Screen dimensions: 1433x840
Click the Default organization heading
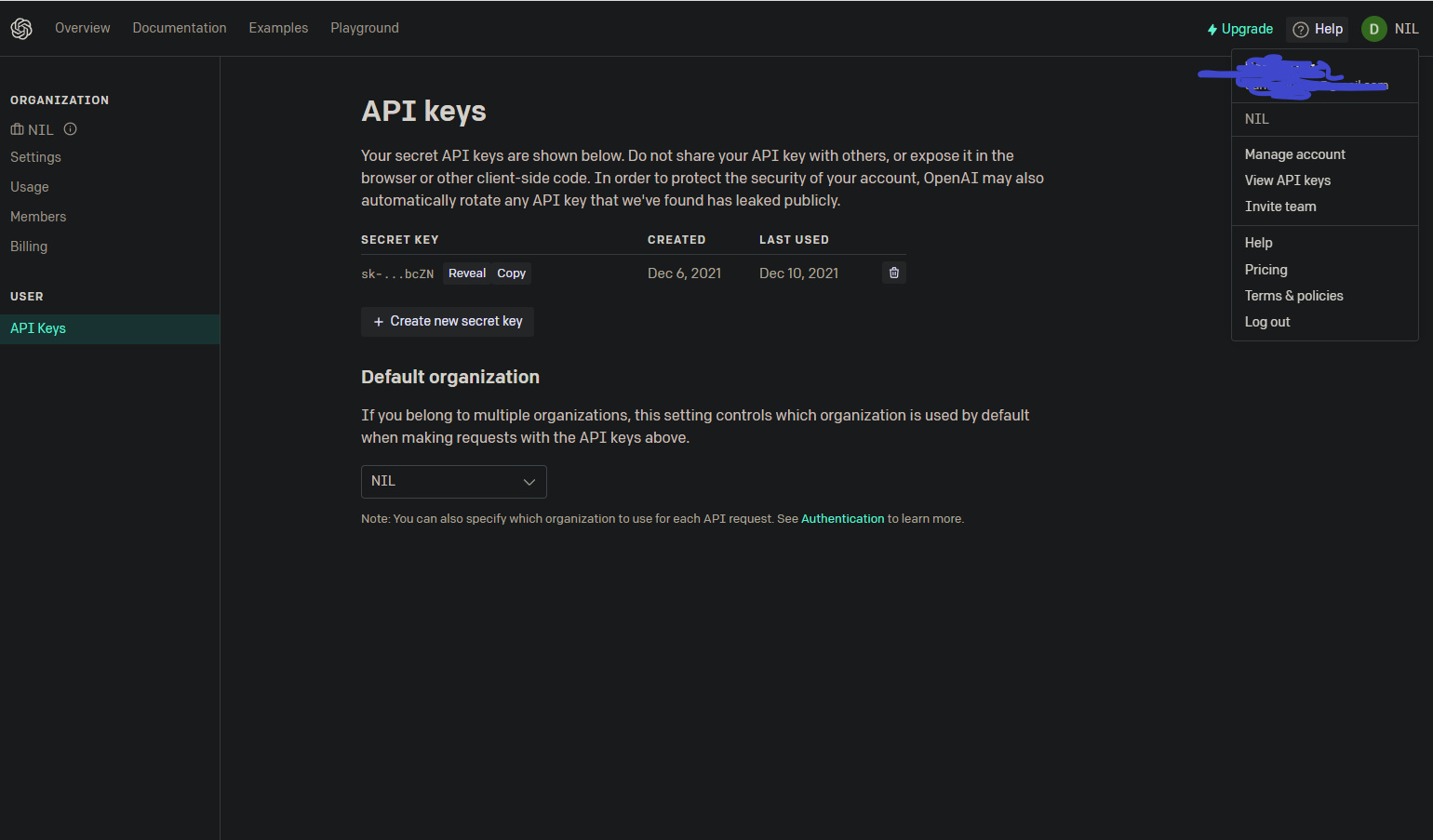[450, 377]
